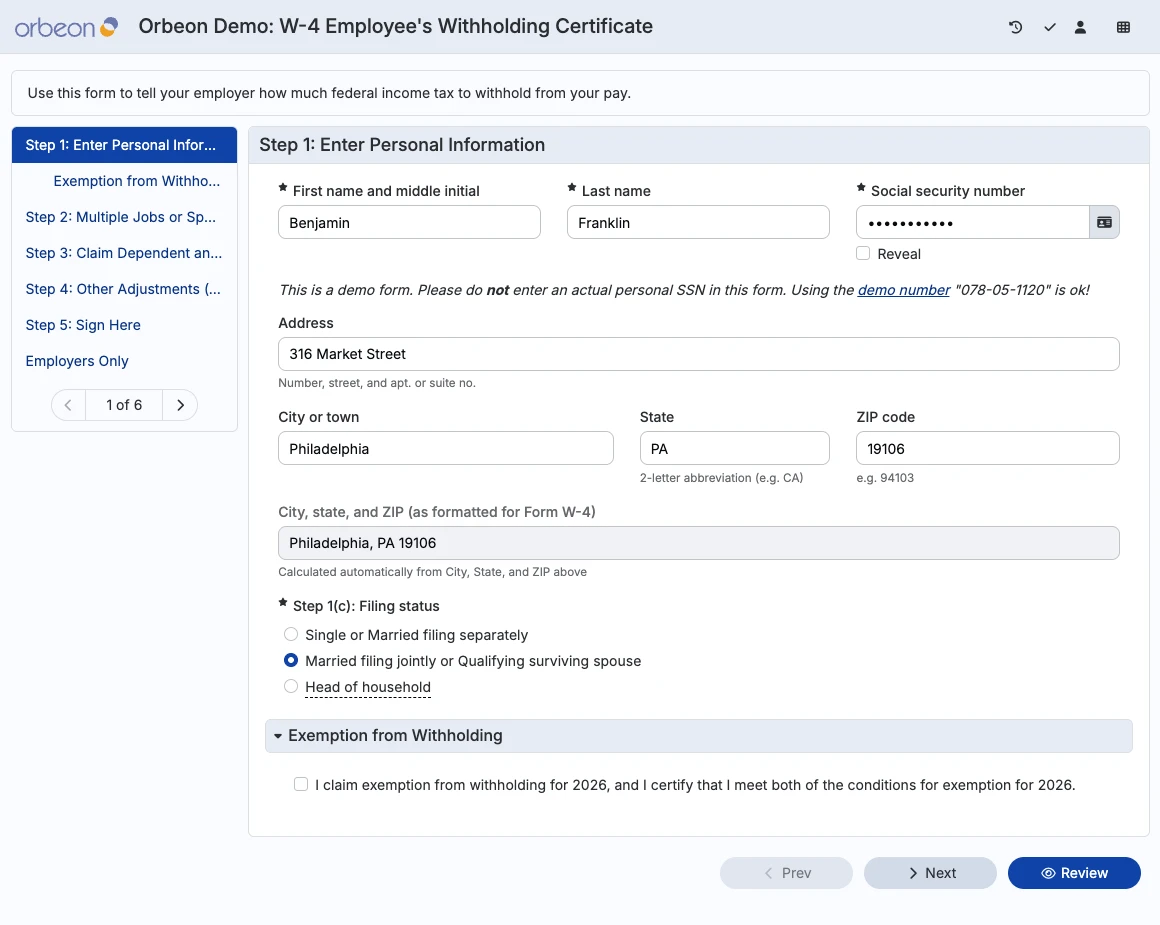Image resolution: width=1160 pixels, height=925 pixels.
Task: Open Step 2: Multiple Jobs section
Action: coord(121,217)
